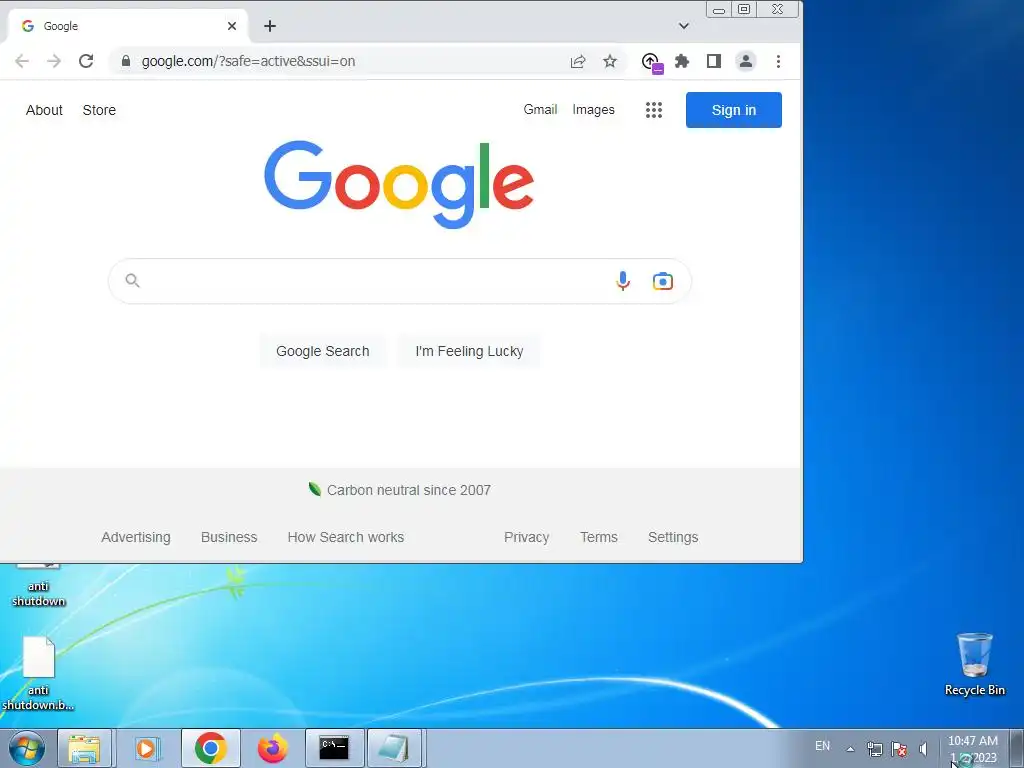Open the volume speaker tray icon

[923, 749]
